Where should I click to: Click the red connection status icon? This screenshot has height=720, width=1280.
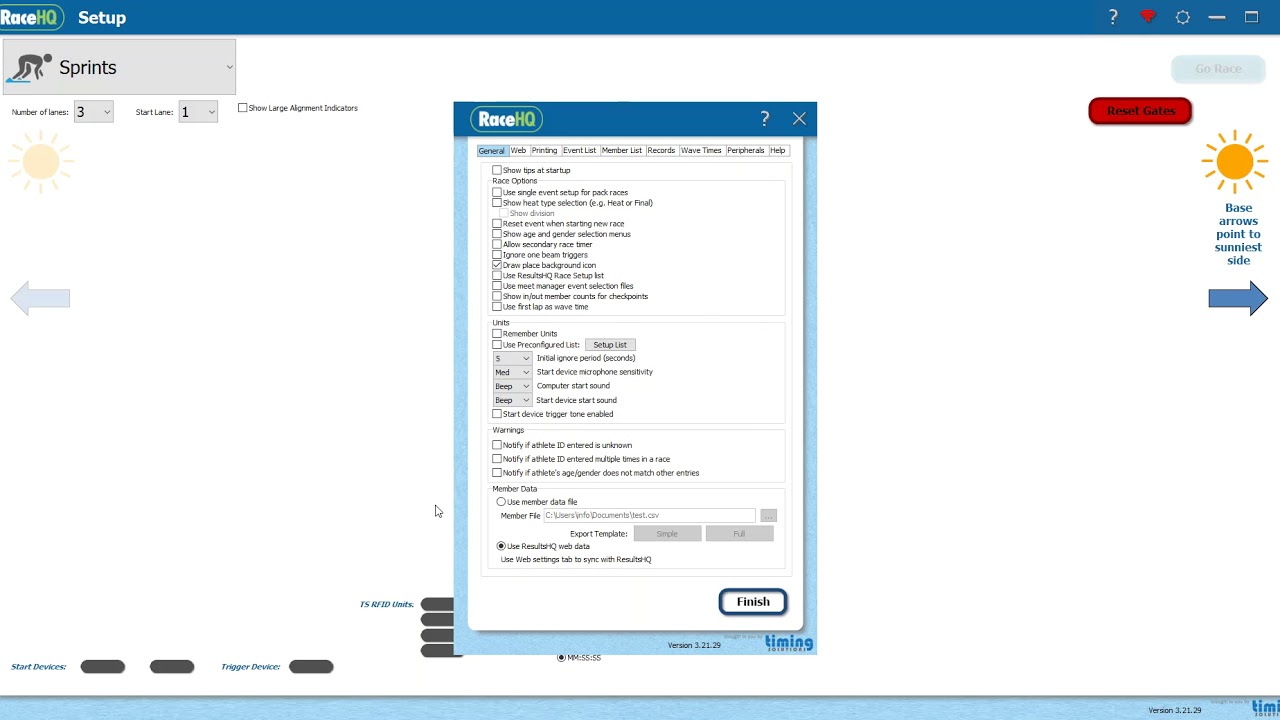pos(1148,17)
